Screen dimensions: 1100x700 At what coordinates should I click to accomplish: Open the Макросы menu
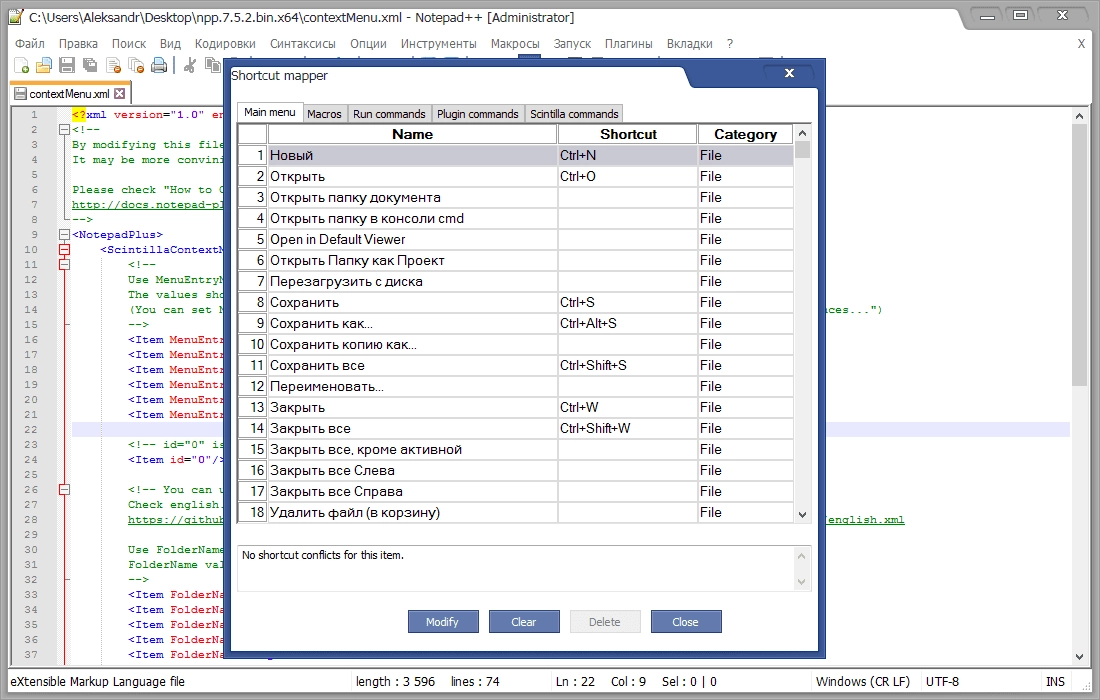coord(515,43)
